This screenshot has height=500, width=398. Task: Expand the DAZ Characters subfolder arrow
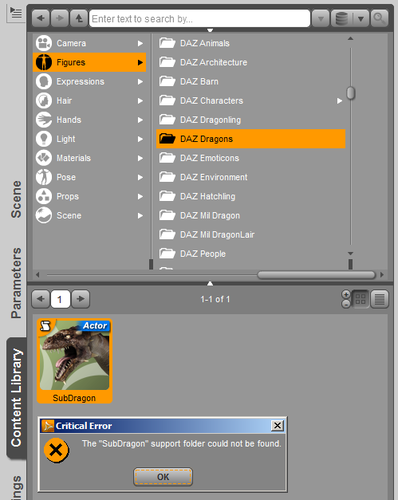339,101
